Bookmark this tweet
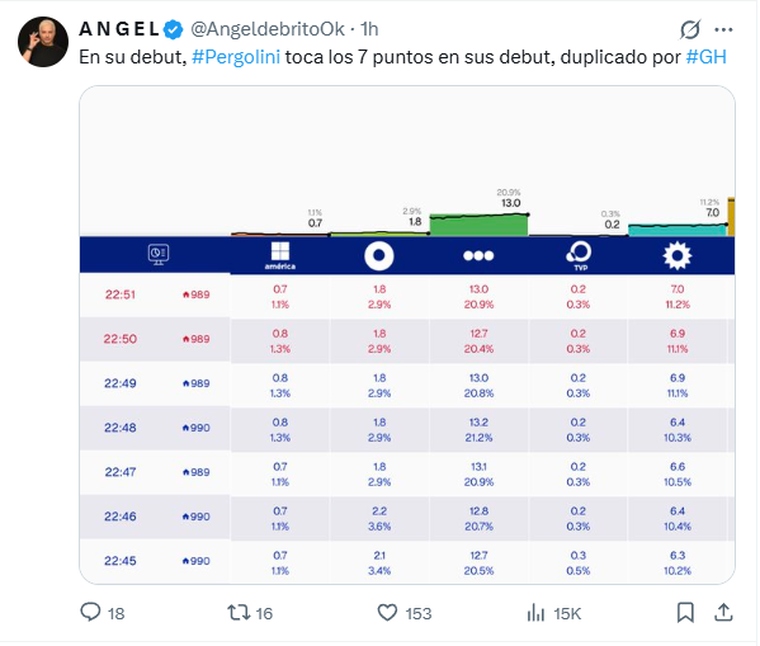Screen dimensions: 760x646 (x=685, y=612)
